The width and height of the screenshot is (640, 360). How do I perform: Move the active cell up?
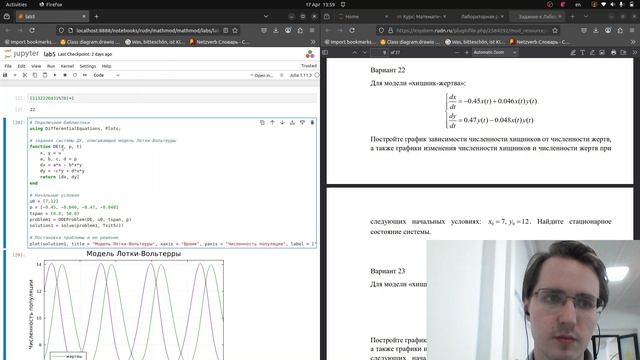272,122
